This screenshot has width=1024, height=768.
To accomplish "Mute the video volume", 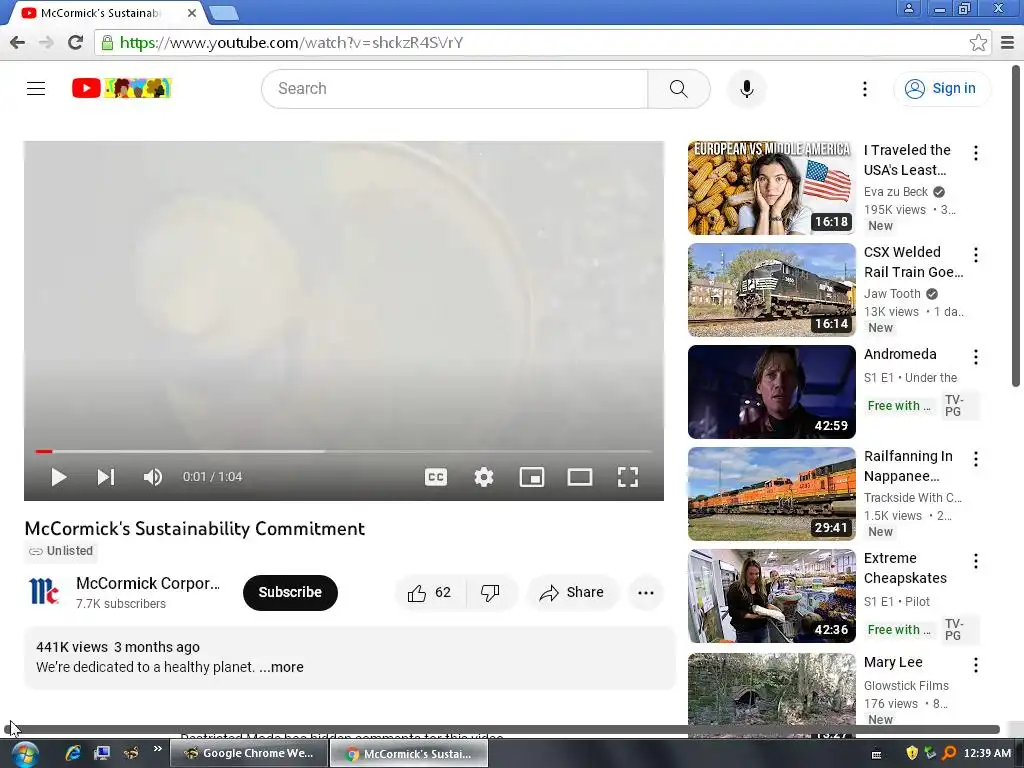I will (x=153, y=477).
